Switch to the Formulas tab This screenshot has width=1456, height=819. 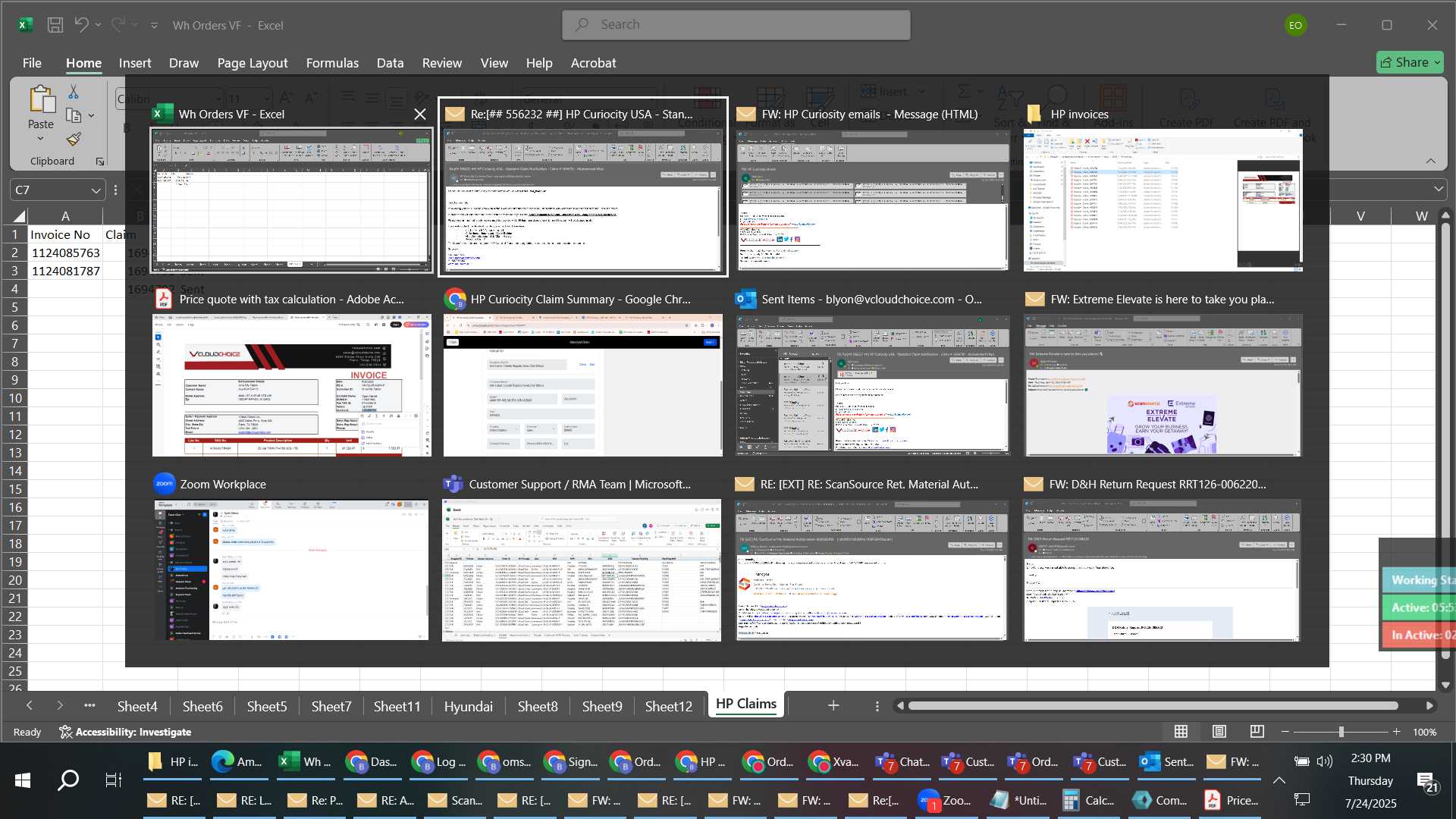pyautogui.click(x=332, y=63)
